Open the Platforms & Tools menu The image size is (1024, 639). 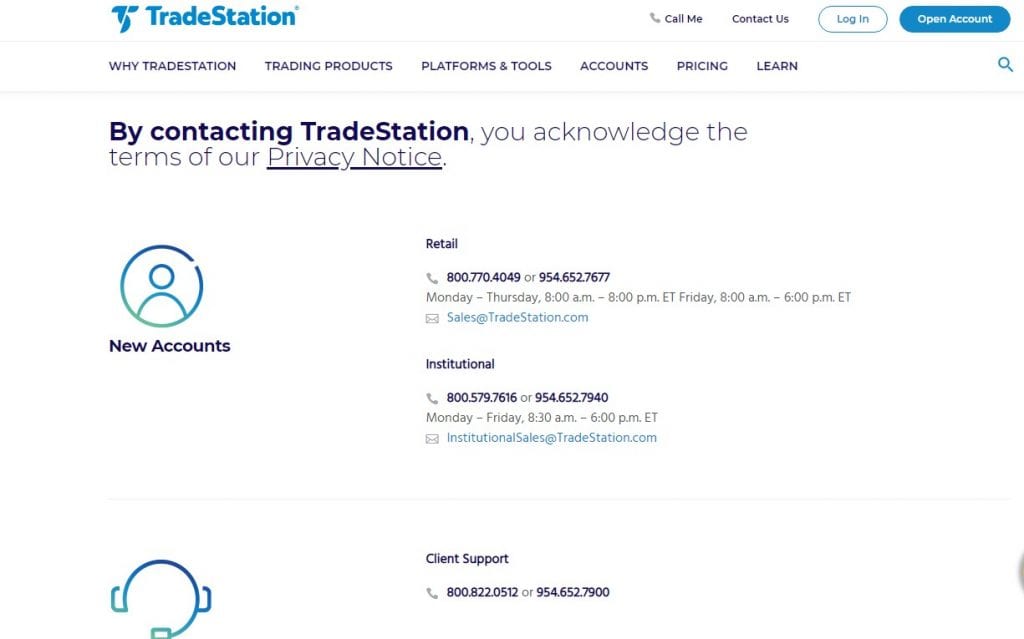(486, 66)
